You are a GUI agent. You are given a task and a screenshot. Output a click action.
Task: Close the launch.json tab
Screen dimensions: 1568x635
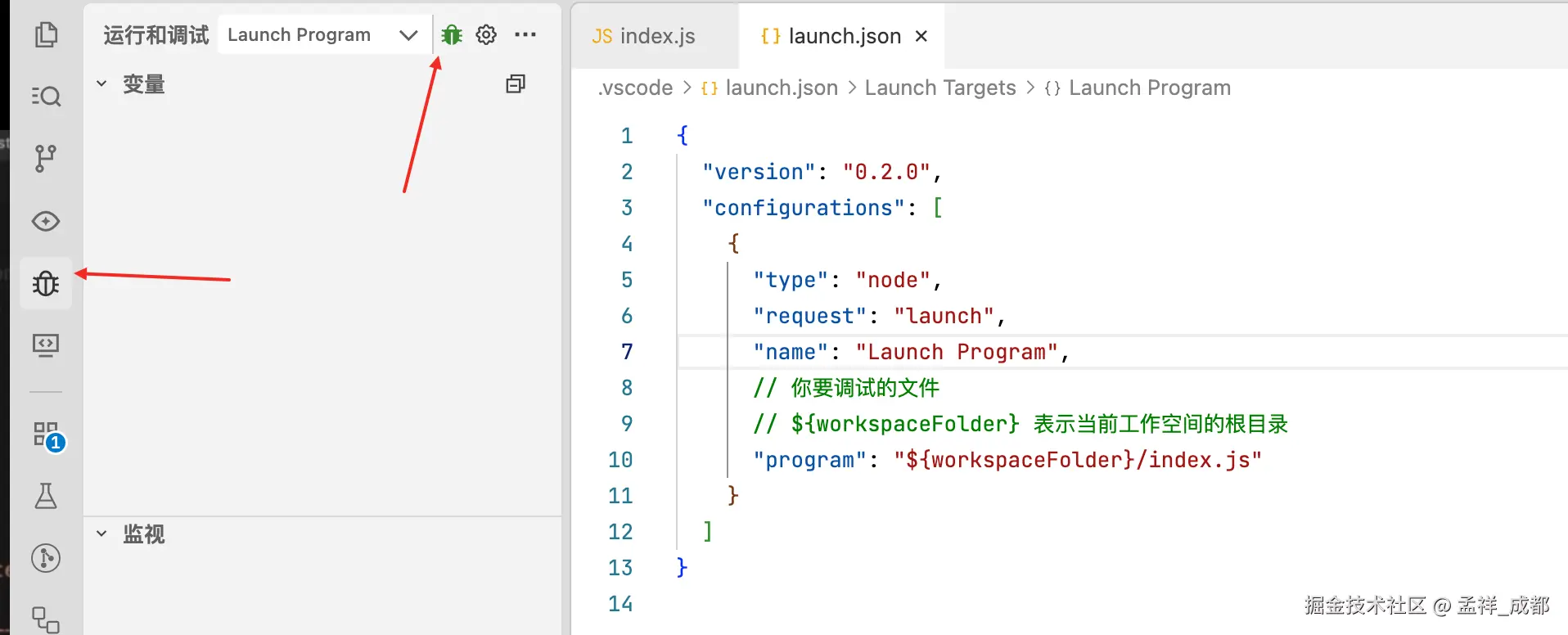click(x=921, y=37)
